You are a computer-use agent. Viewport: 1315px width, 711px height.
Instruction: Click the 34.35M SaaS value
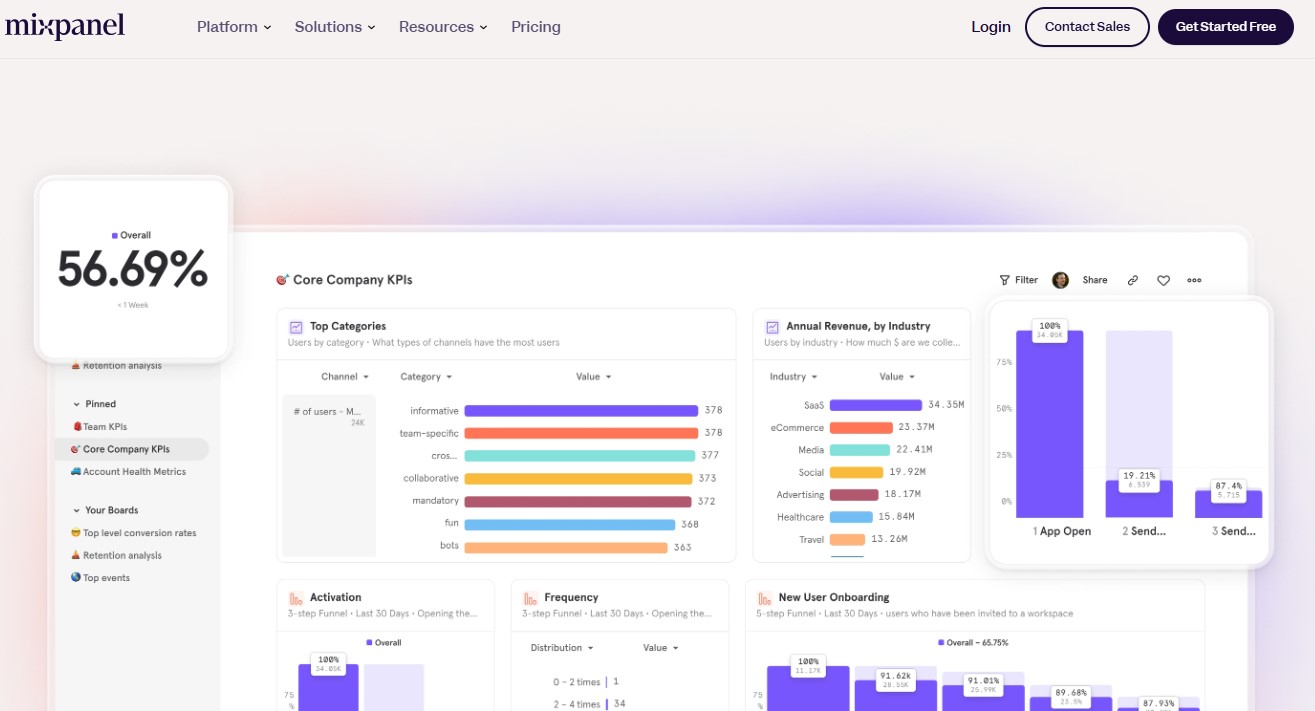tap(946, 405)
